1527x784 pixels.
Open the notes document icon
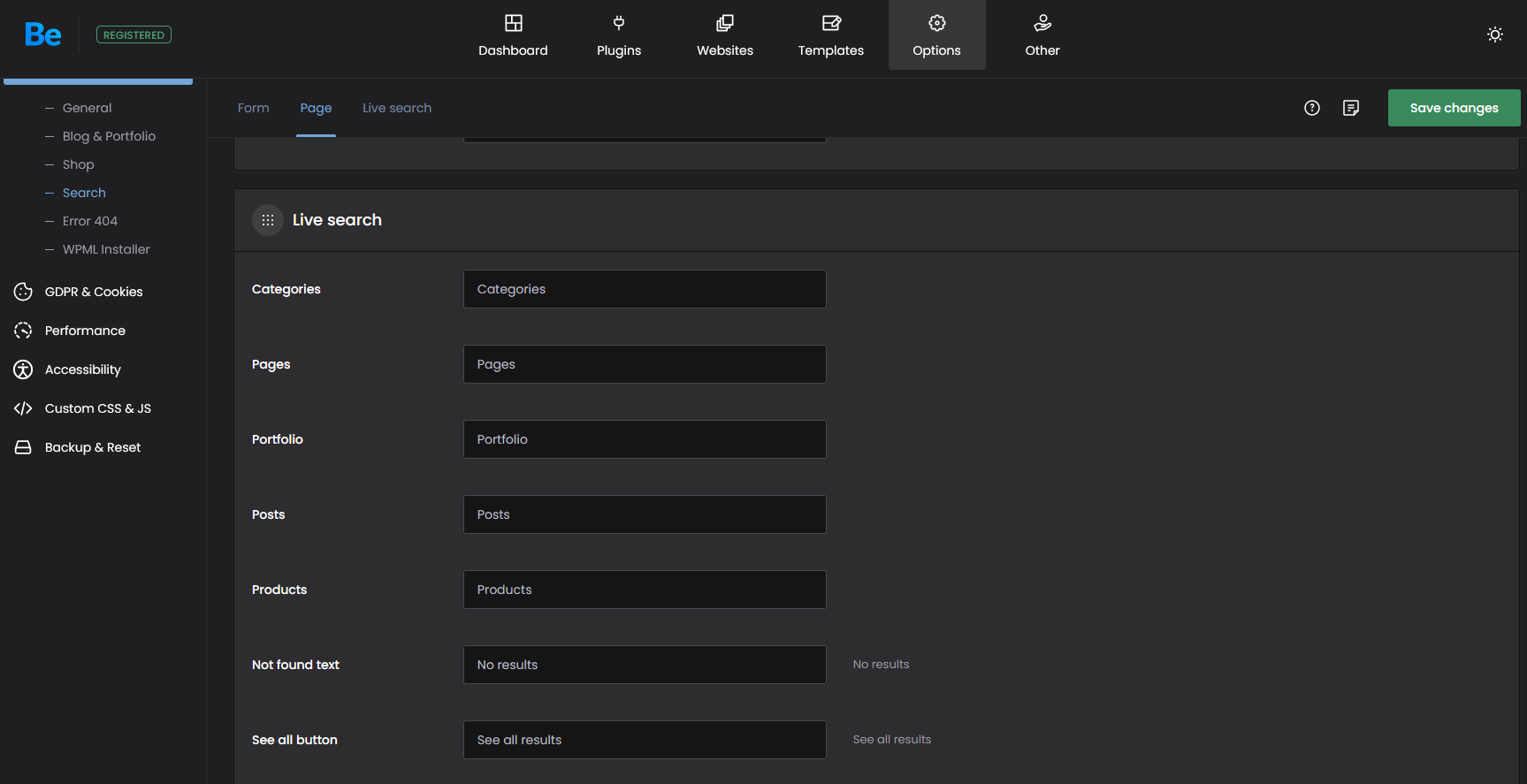pyautogui.click(x=1351, y=108)
